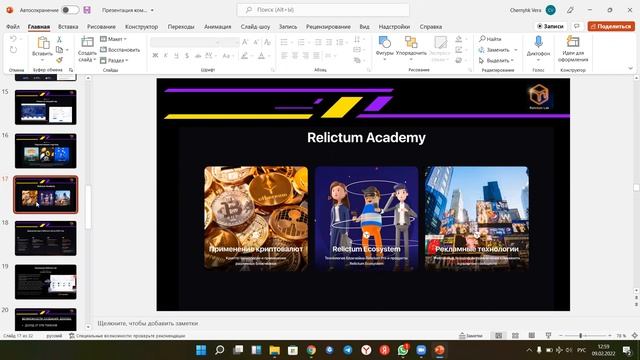The height and width of the screenshot is (360, 640).
Task: Collapse the ribbon with the chevron
Action: (x=630, y=69)
